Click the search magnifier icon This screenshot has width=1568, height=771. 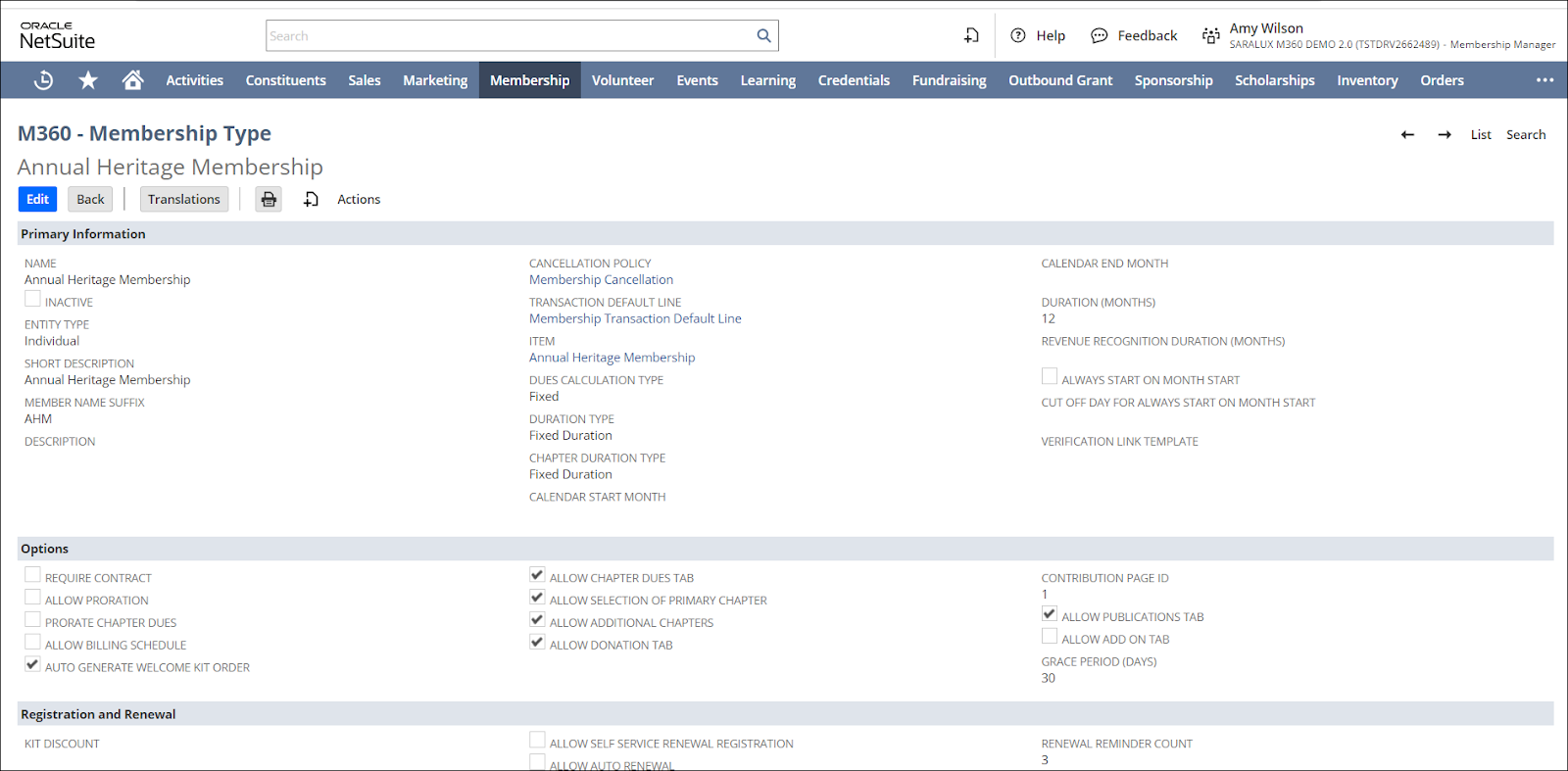(763, 36)
